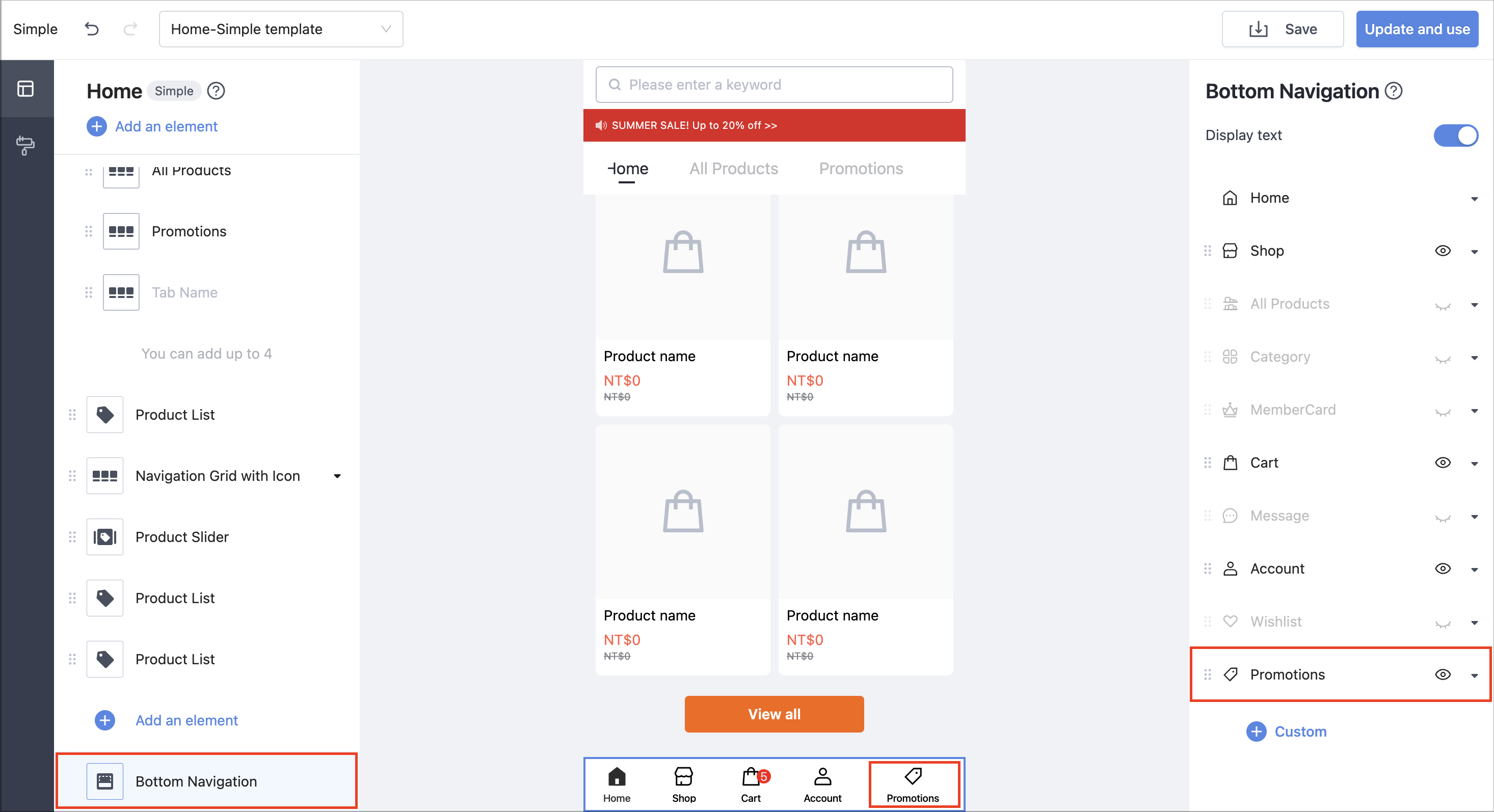This screenshot has height=812, width=1494.
Task: Select the Bottom Navigation element row
Action: (206, 781)
